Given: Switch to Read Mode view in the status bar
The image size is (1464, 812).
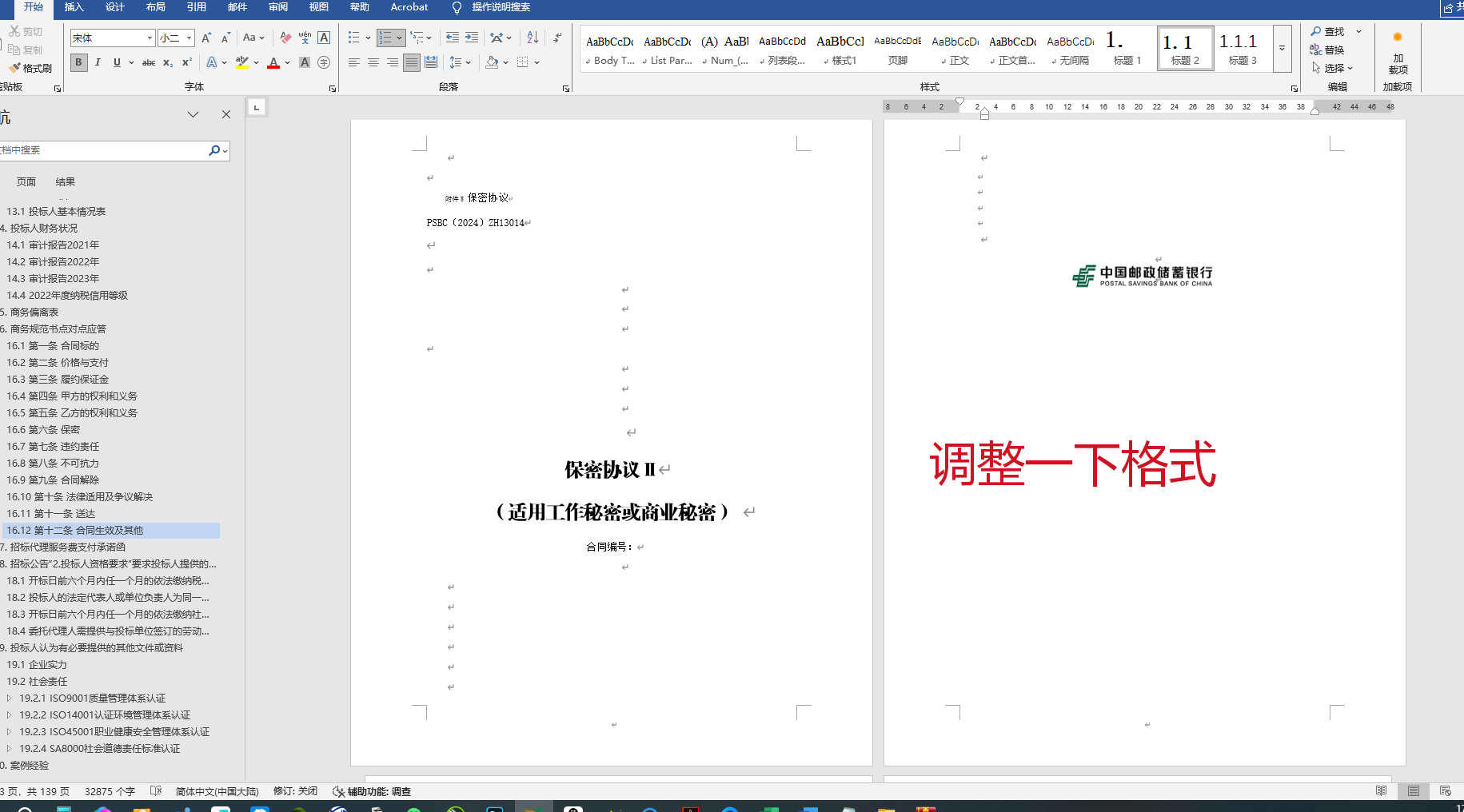Looking at the screenshot, I should coord(1381,791).
